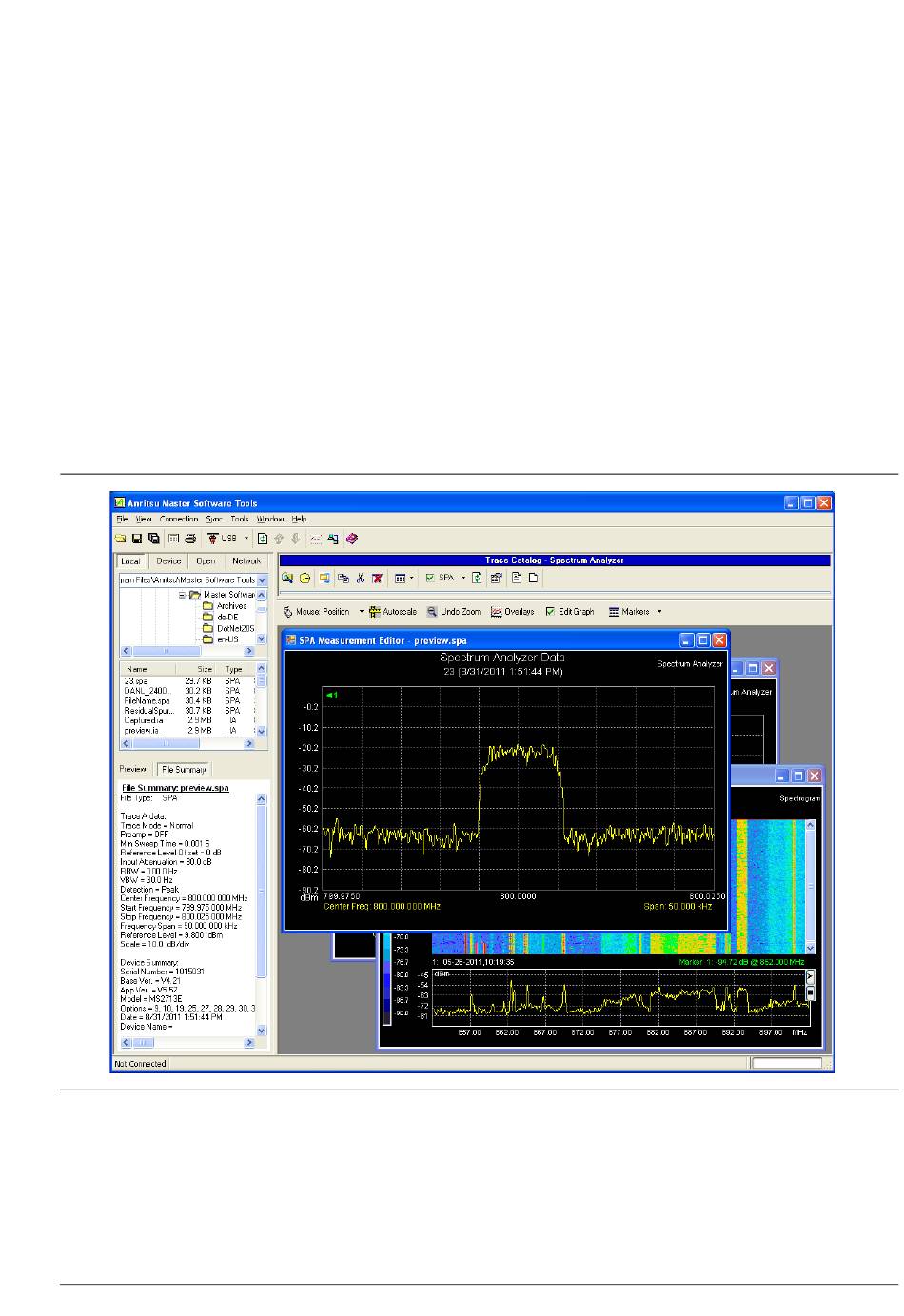Click the Spectrogram window vertical scrollbar
The image size is (904, 1316).
(811, 886)
